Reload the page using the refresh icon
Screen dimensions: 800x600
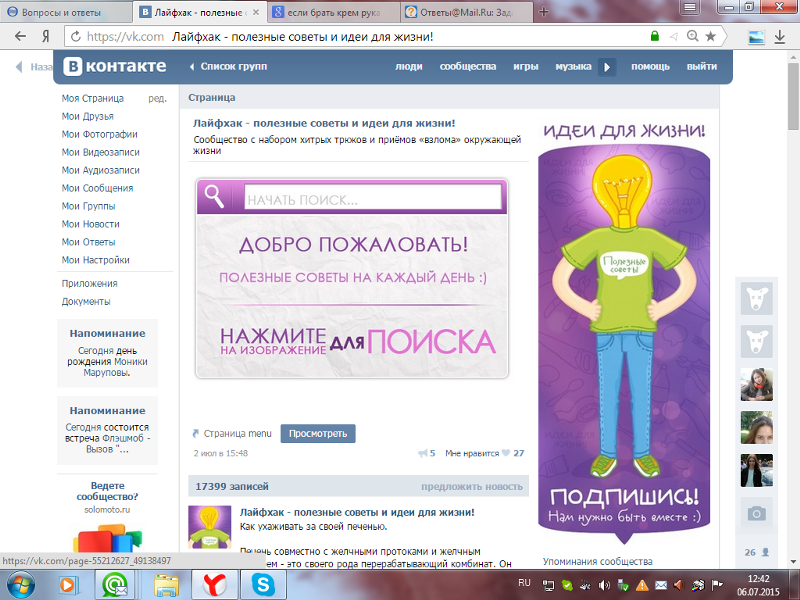pyautogui.click(x=76, y=36)
